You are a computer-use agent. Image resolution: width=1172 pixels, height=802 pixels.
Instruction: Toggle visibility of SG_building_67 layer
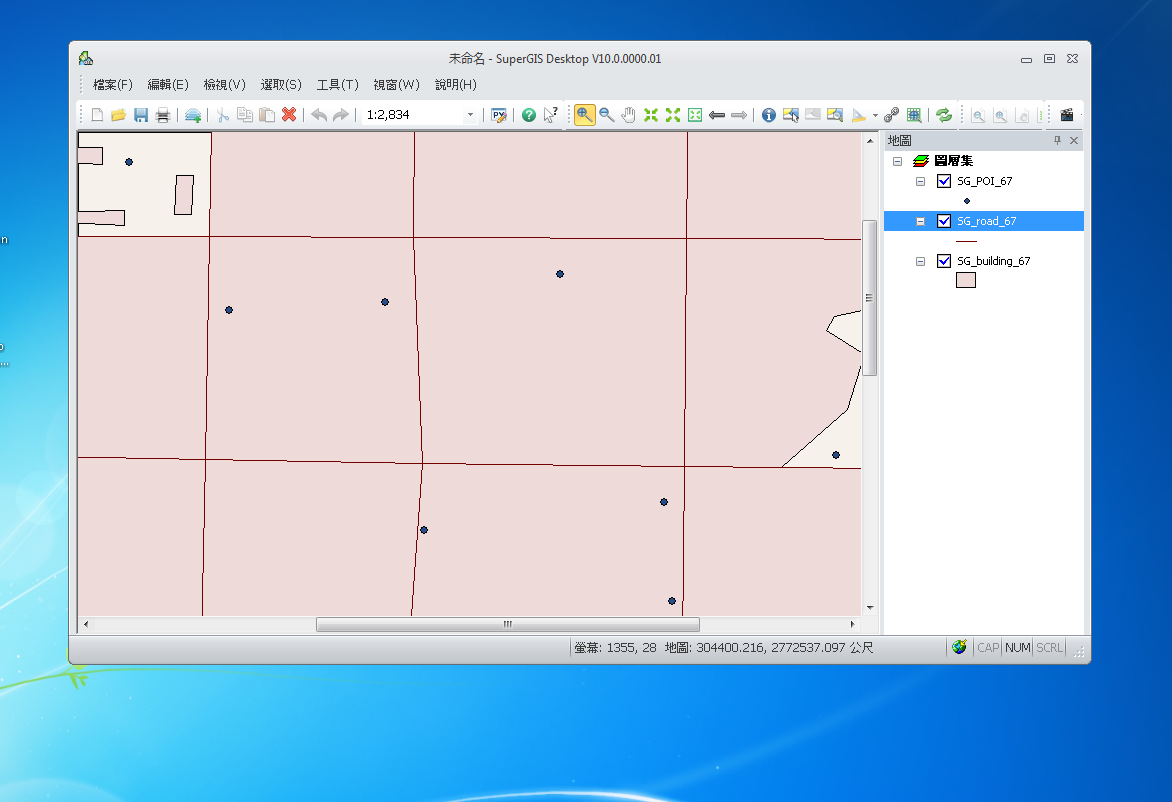(x=944, y=261)
